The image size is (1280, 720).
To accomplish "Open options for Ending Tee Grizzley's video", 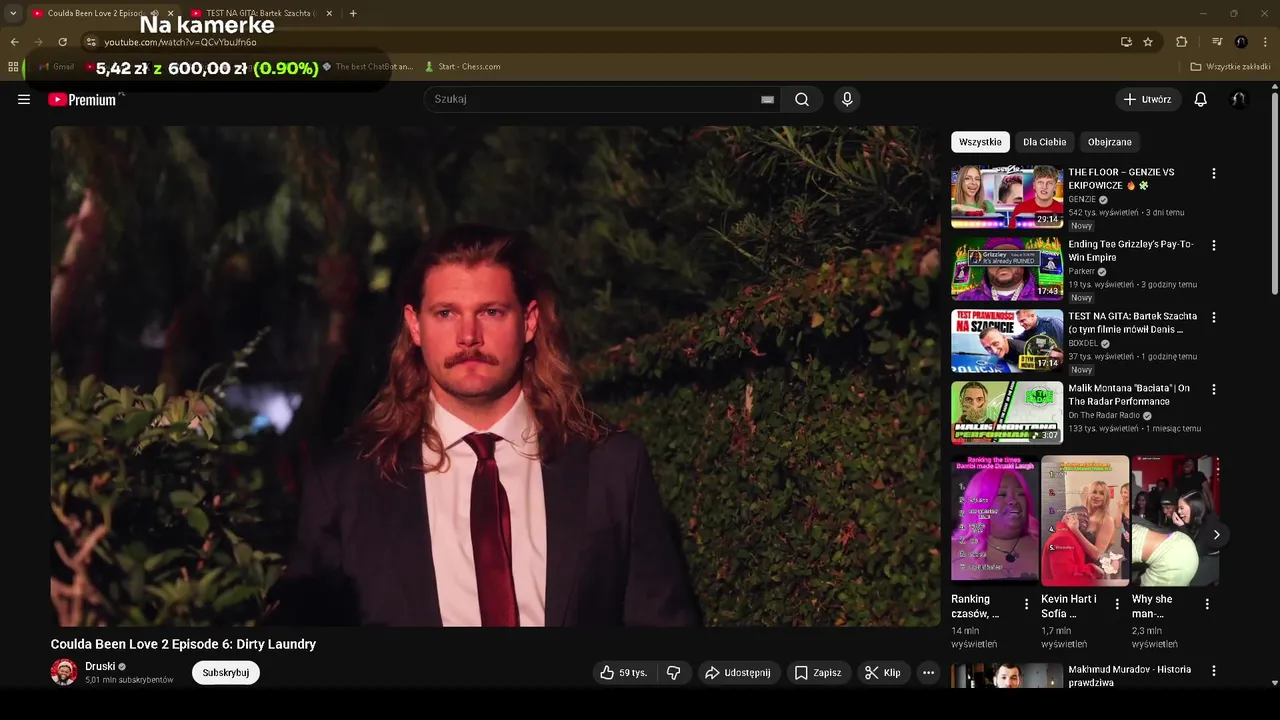I will 1214,245.
